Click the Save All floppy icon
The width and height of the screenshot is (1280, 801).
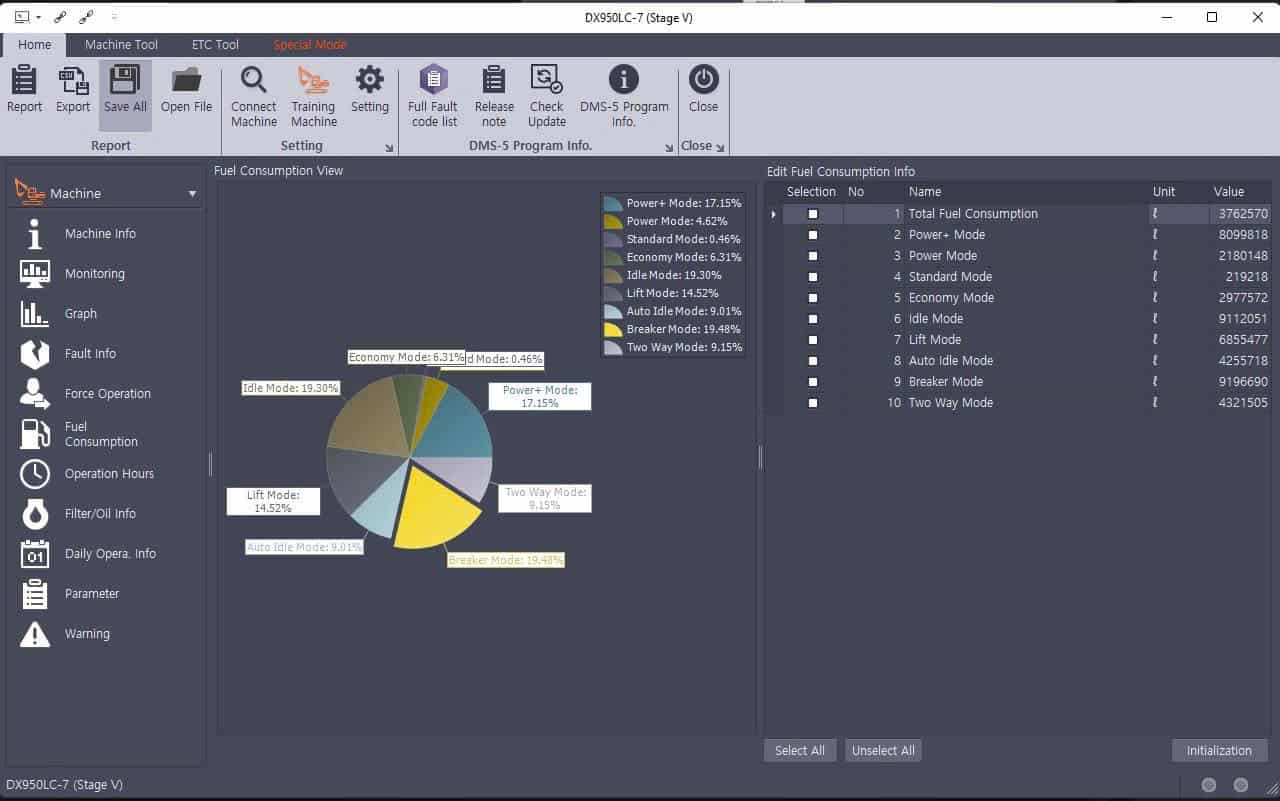point(125,80)
